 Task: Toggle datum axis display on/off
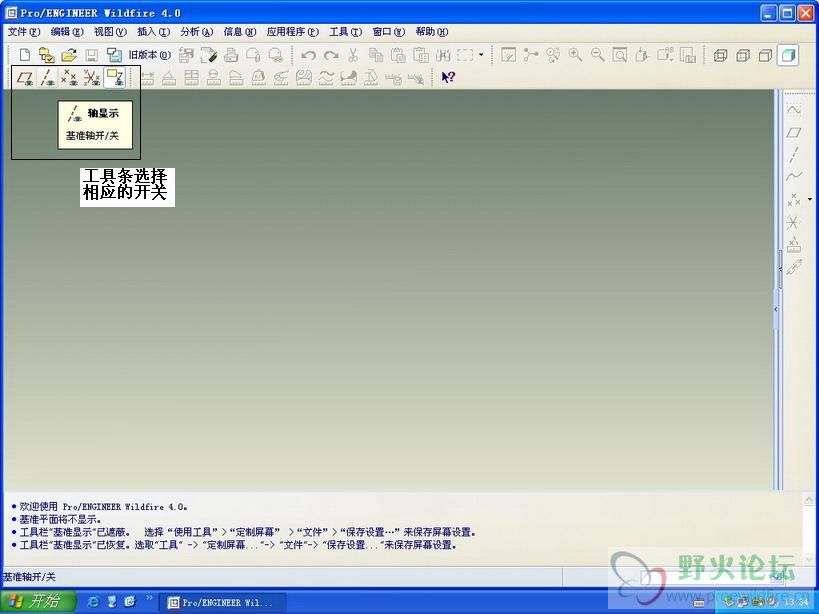point(47,77)
